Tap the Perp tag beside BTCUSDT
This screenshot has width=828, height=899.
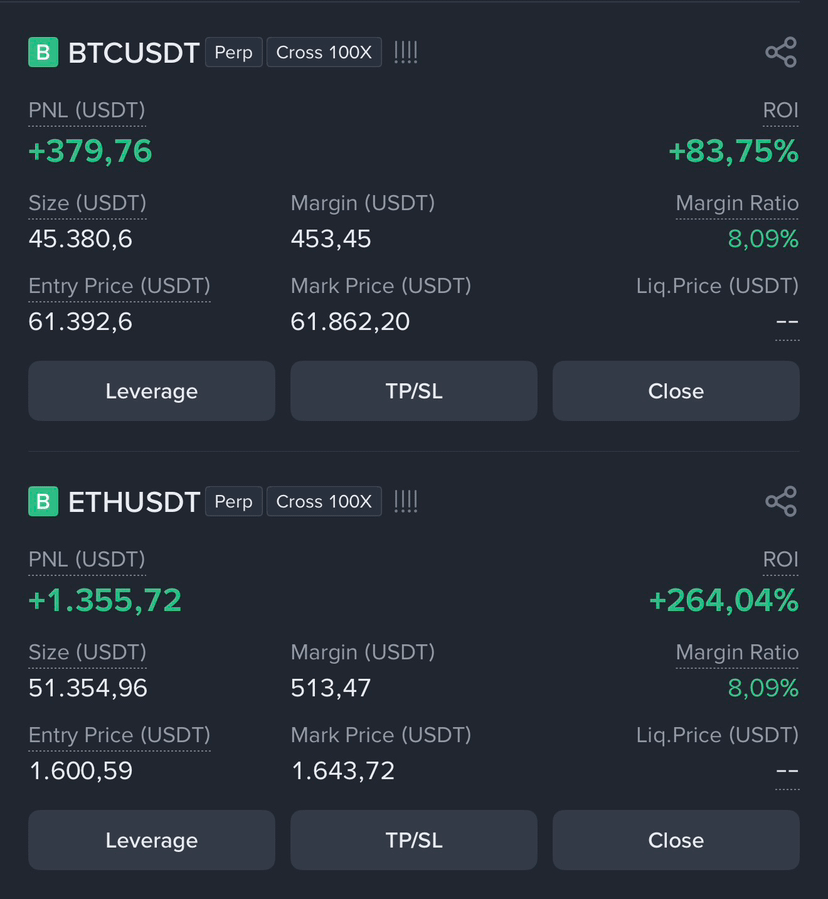click(233, 52)
